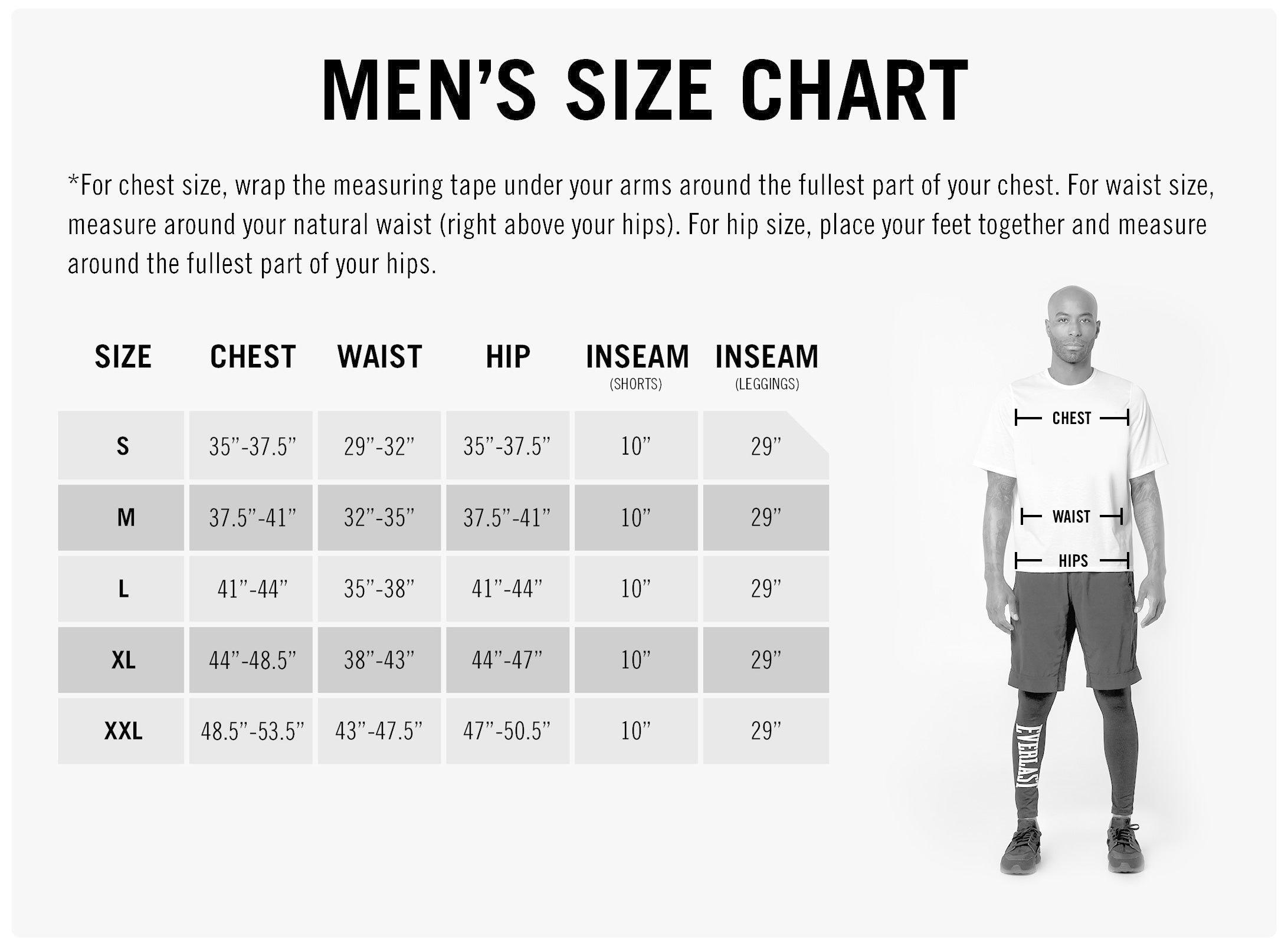Select the size XXL row label
Viewport: 1288px width, 946px height.
(122, 731)
